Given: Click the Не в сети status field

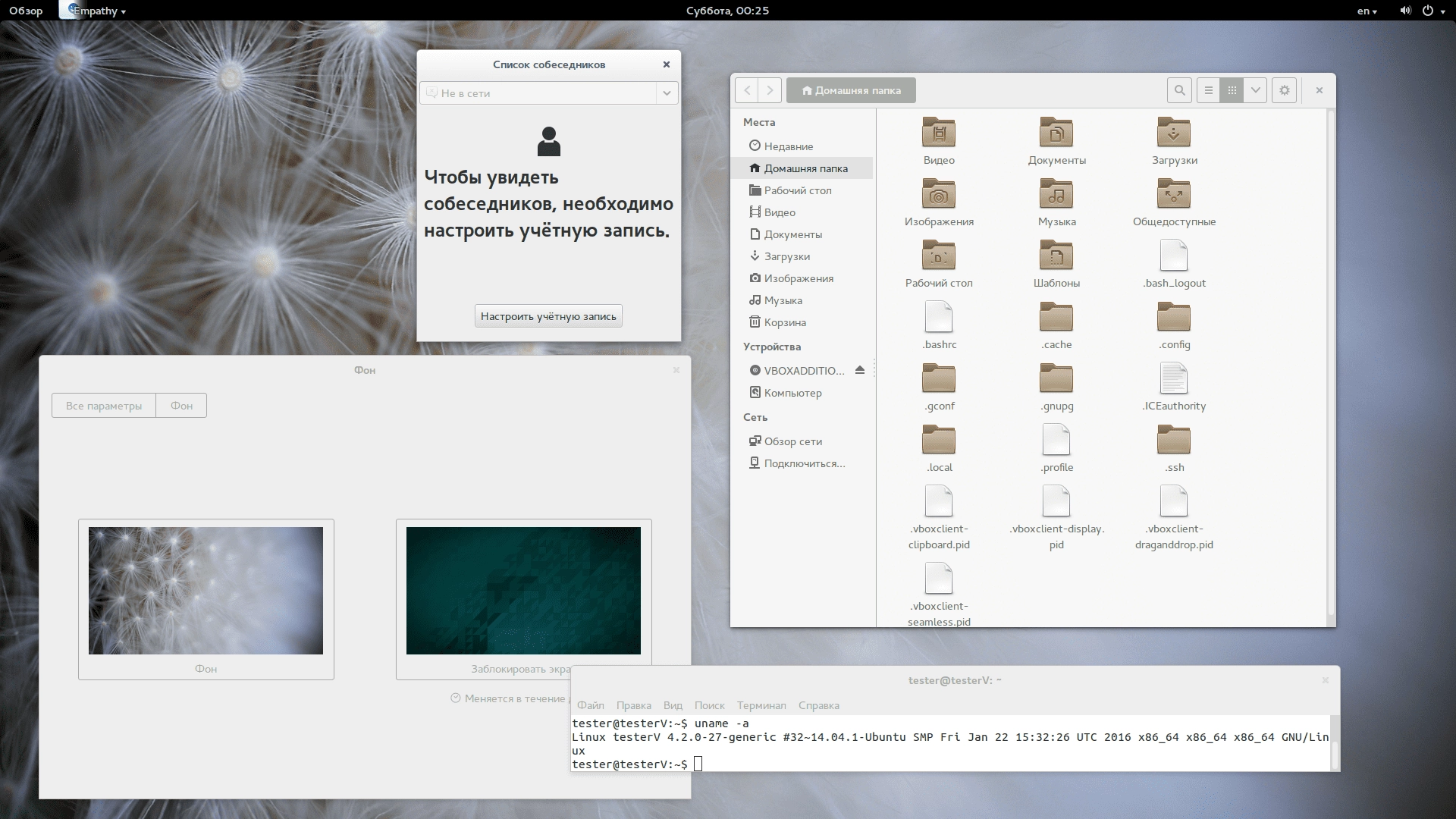Looking at the screenshot, I should click(x=538, y=93).
